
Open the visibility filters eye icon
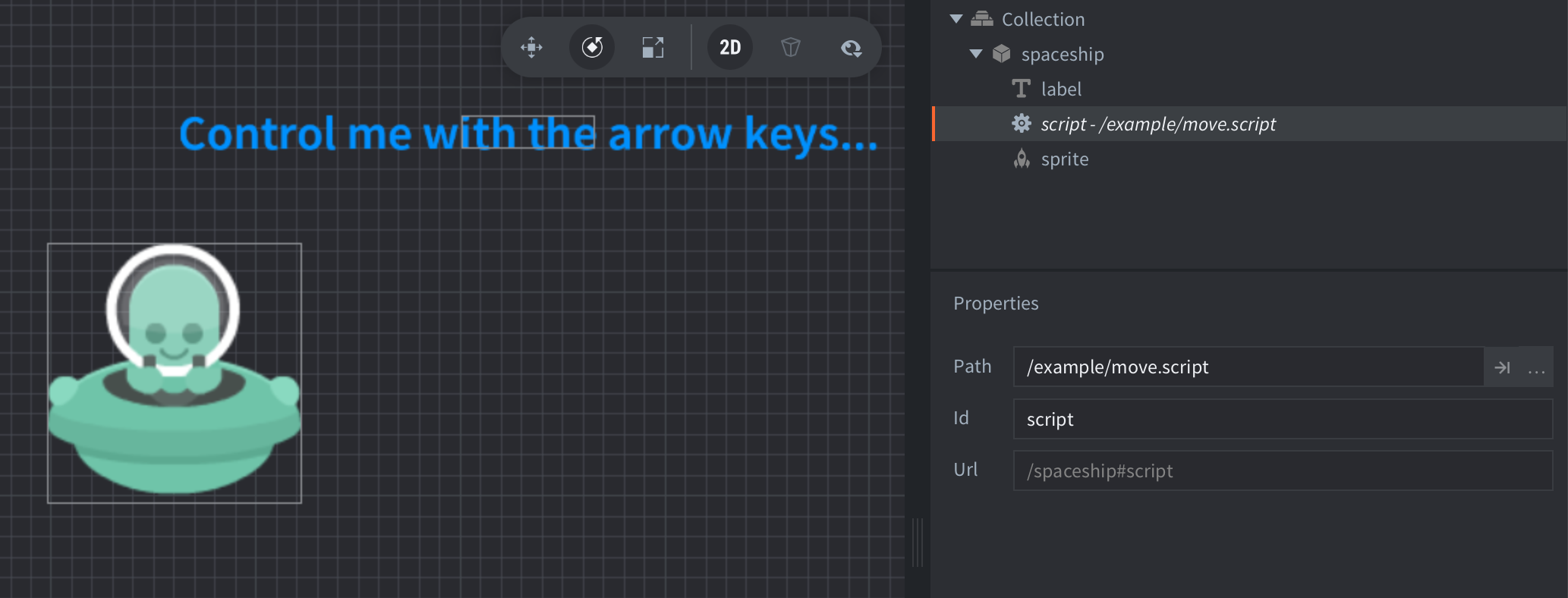pyautogui.click(x=852, y=48)
